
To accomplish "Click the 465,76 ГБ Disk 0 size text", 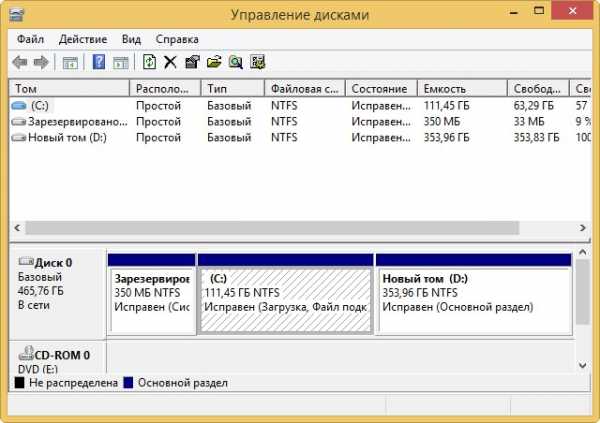I will 41,291.
